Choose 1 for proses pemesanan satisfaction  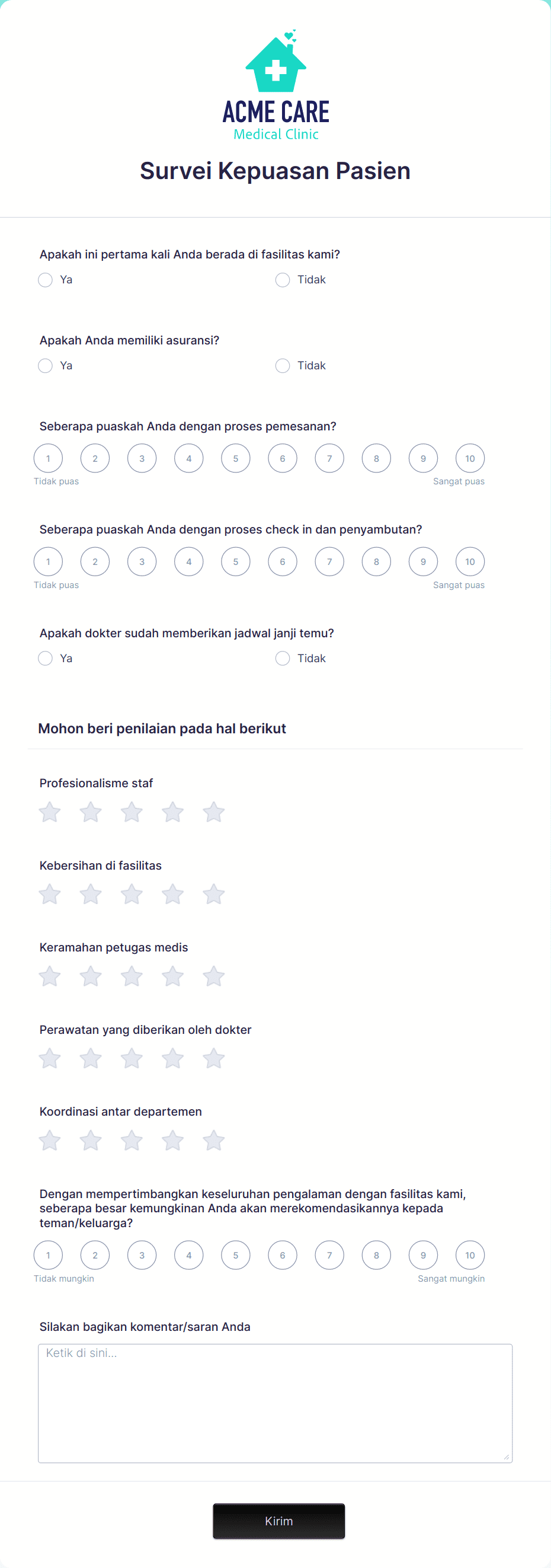(48, 458)
